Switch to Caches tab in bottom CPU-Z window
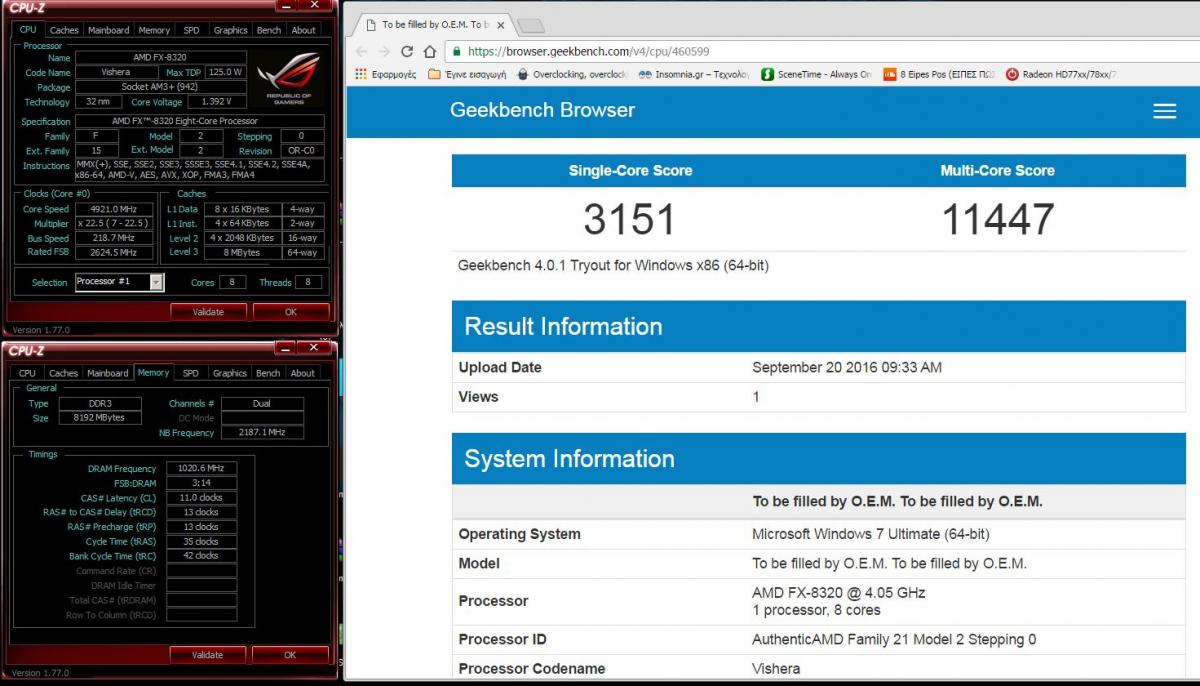Viewport: 1200px width, 686px height. 63,373
